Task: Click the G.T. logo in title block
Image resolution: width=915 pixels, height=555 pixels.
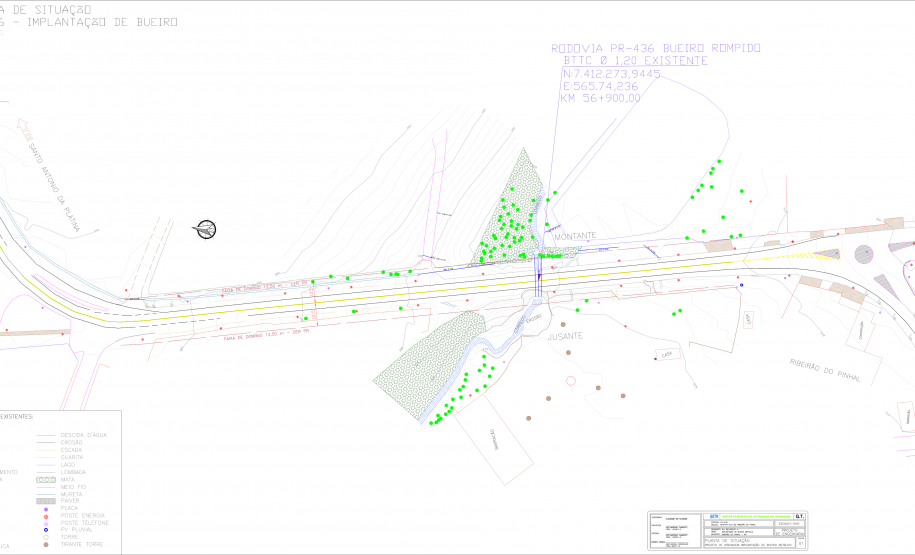Action: point(801,518)
